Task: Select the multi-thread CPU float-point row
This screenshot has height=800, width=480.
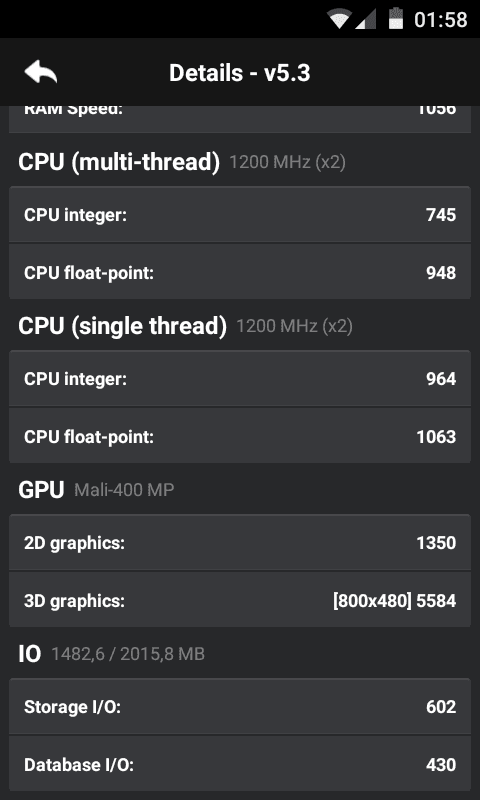Action: (x=240, y=272)
